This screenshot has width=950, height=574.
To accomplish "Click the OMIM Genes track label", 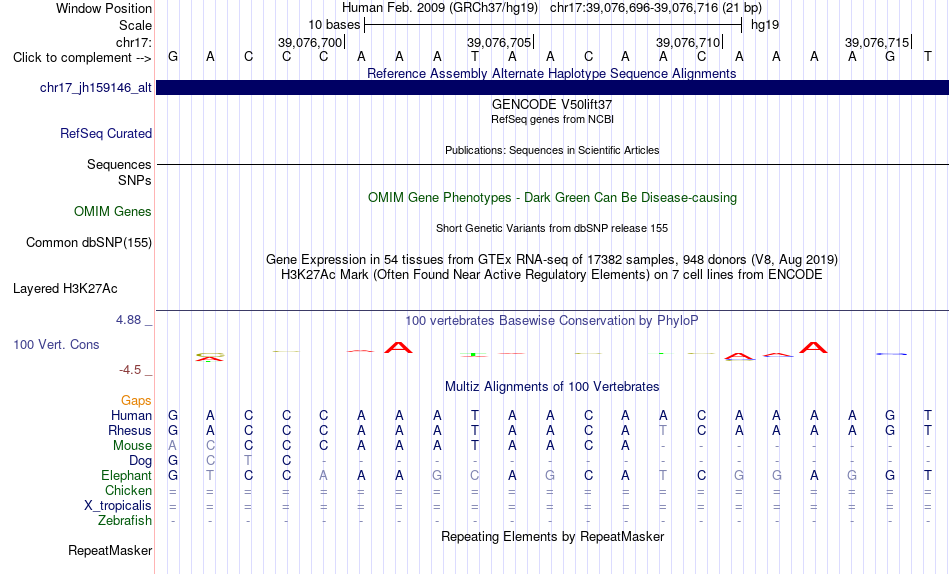I will pyautogui.click(x=112, y=212).
